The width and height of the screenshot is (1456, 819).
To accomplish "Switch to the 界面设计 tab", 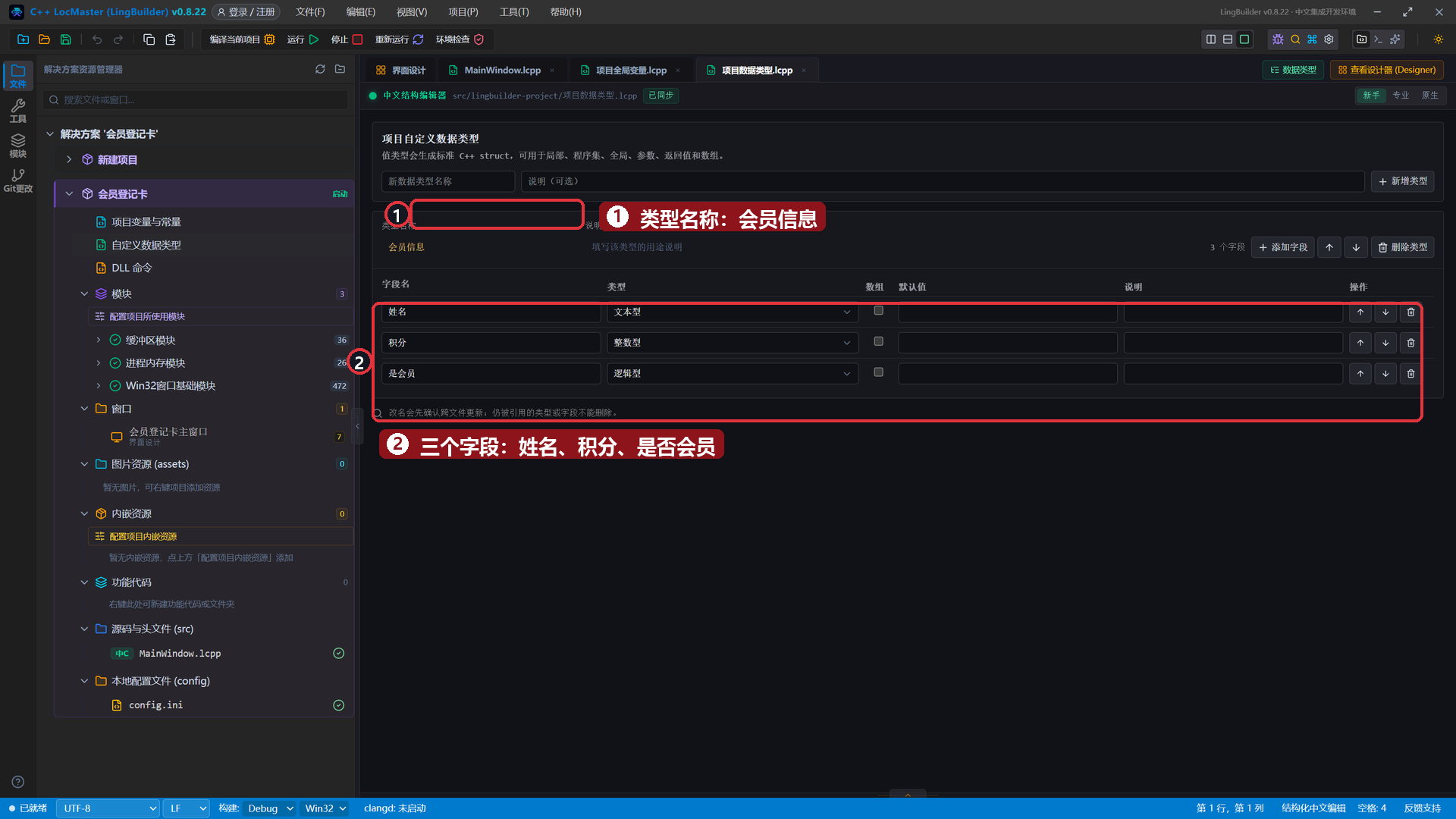I will point(401,70).
